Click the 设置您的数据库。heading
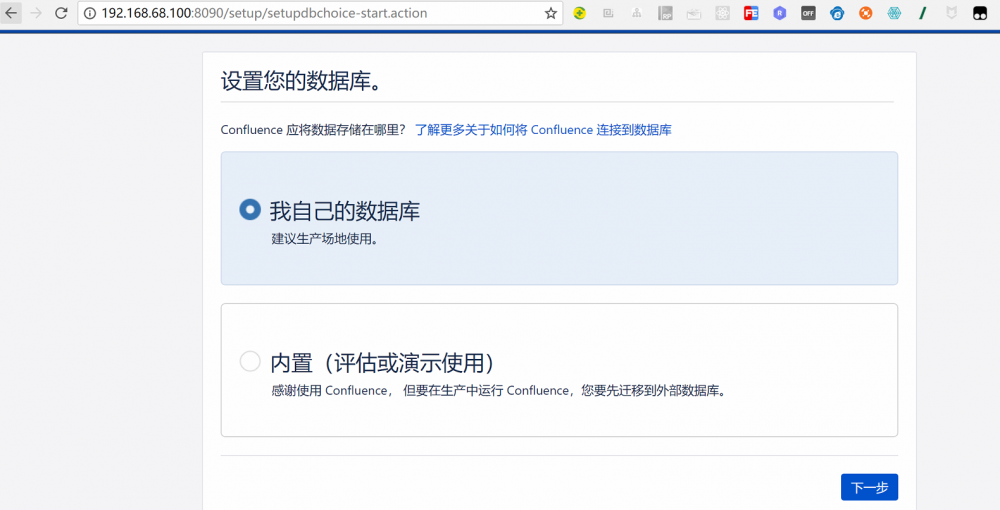This screenshot has width=1000, height=510. pos(301,82)
